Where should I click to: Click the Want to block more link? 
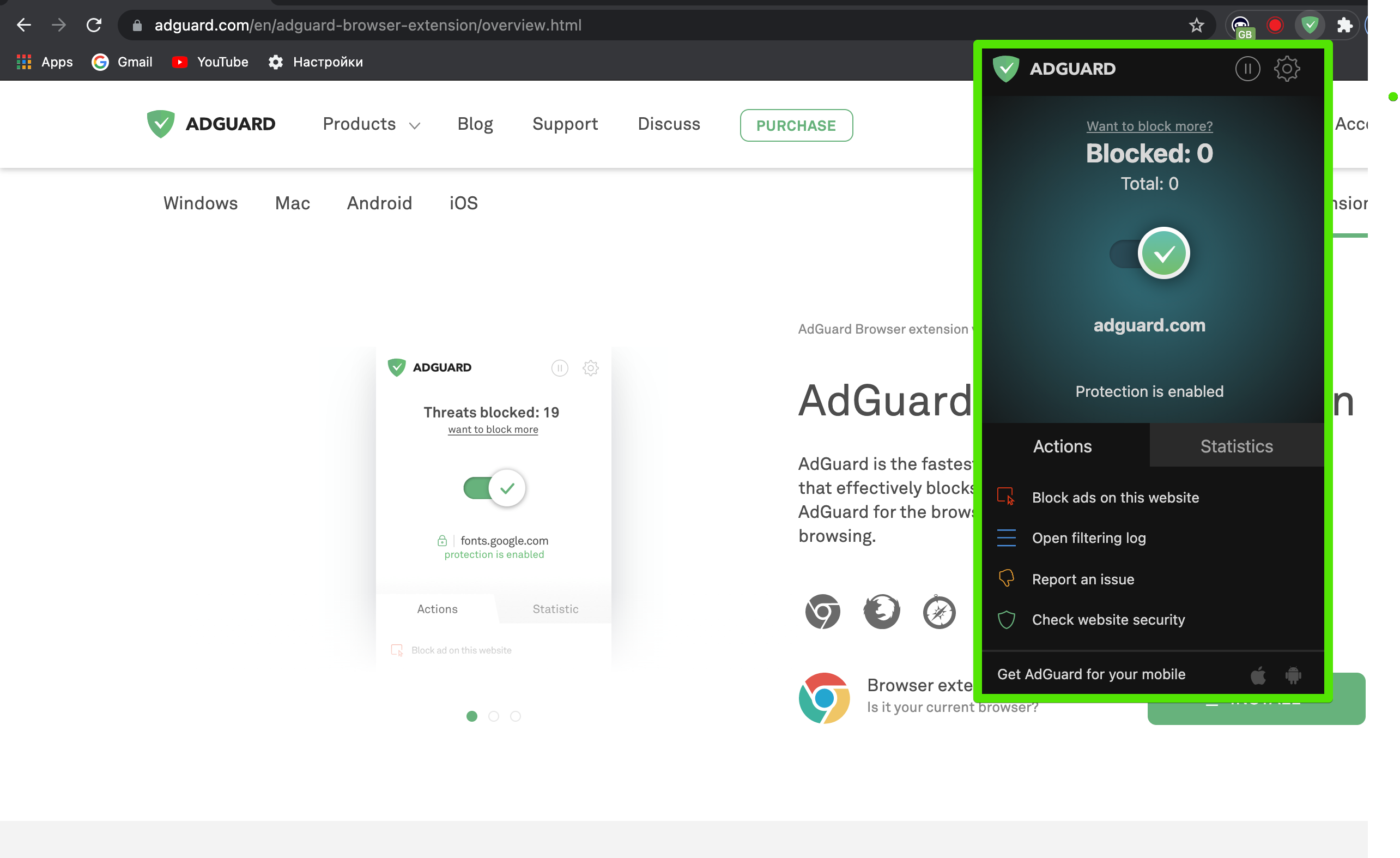point(1149,126)
